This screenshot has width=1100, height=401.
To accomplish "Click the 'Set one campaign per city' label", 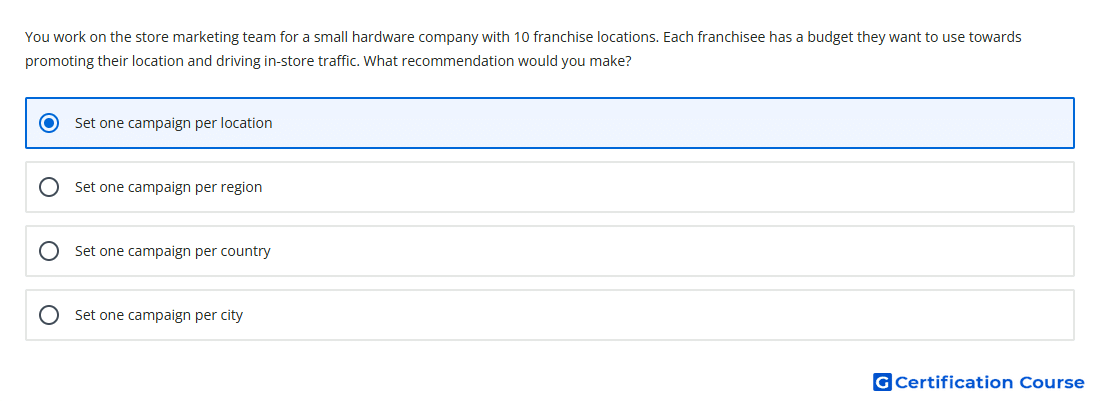I will tap(159, 315).
